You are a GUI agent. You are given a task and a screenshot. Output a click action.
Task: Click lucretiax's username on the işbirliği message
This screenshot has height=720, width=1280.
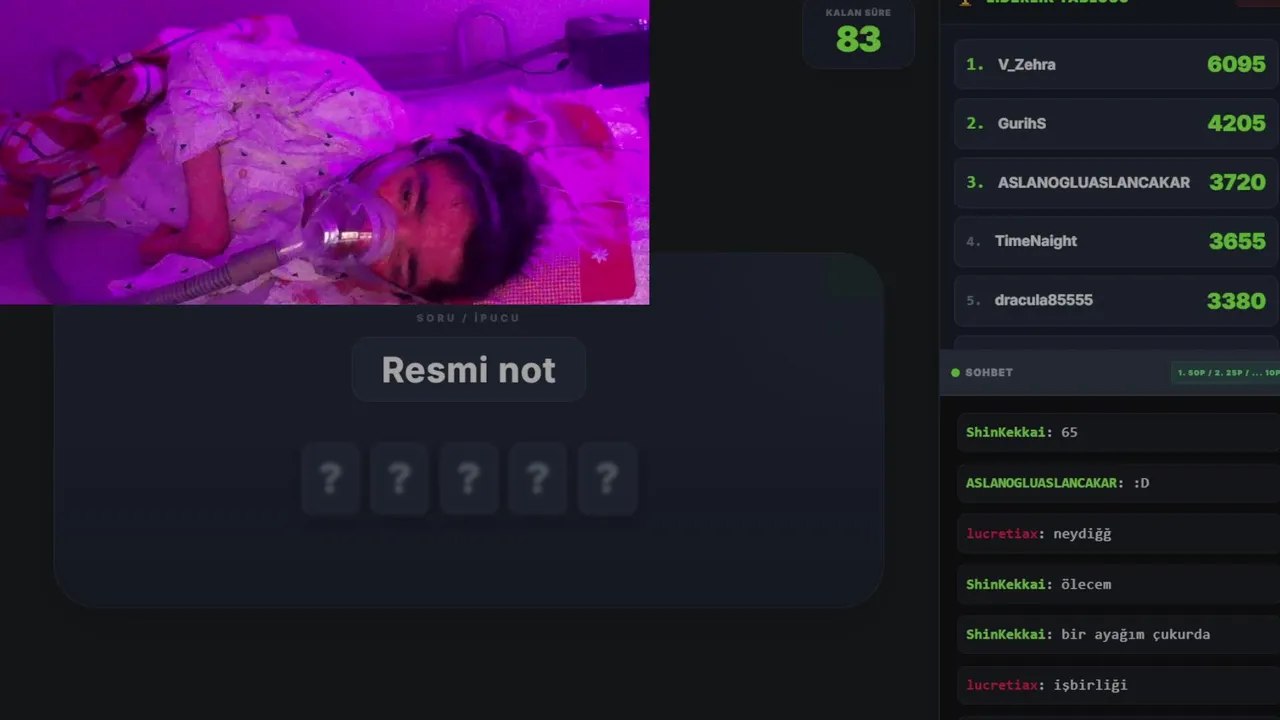pos(1002,685)
